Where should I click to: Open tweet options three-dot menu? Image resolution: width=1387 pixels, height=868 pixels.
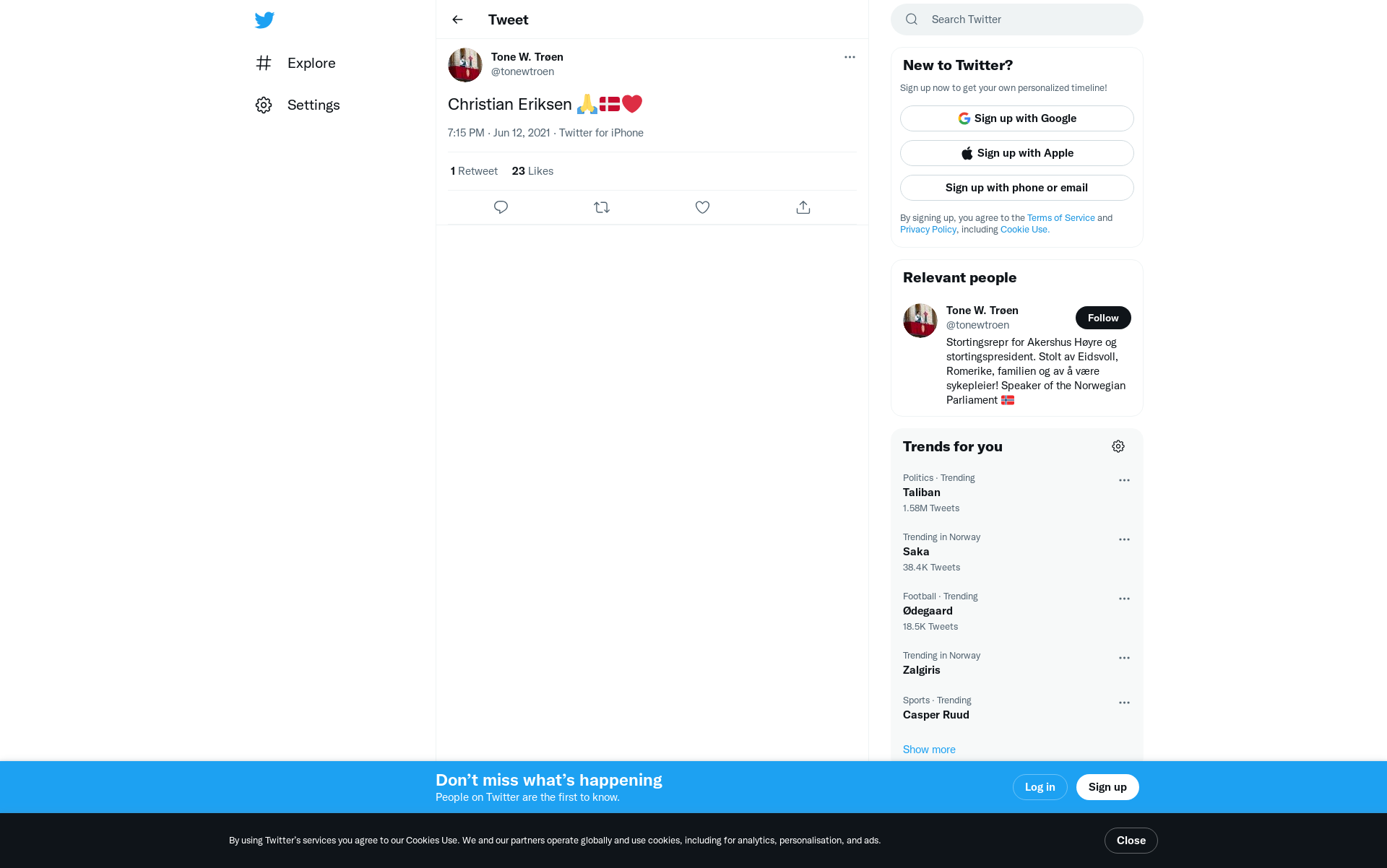tap(850, 57)
